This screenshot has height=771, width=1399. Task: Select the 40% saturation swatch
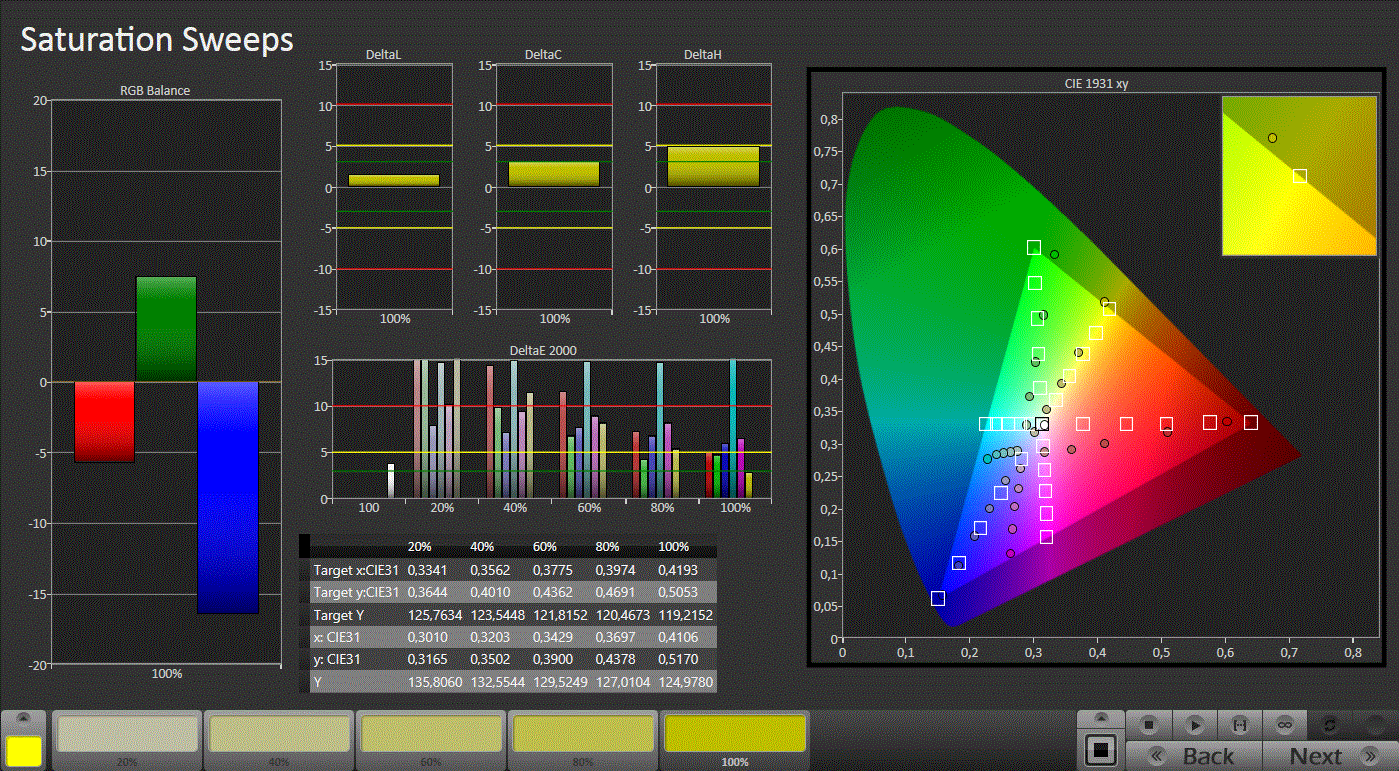click(x=279, y=735)
